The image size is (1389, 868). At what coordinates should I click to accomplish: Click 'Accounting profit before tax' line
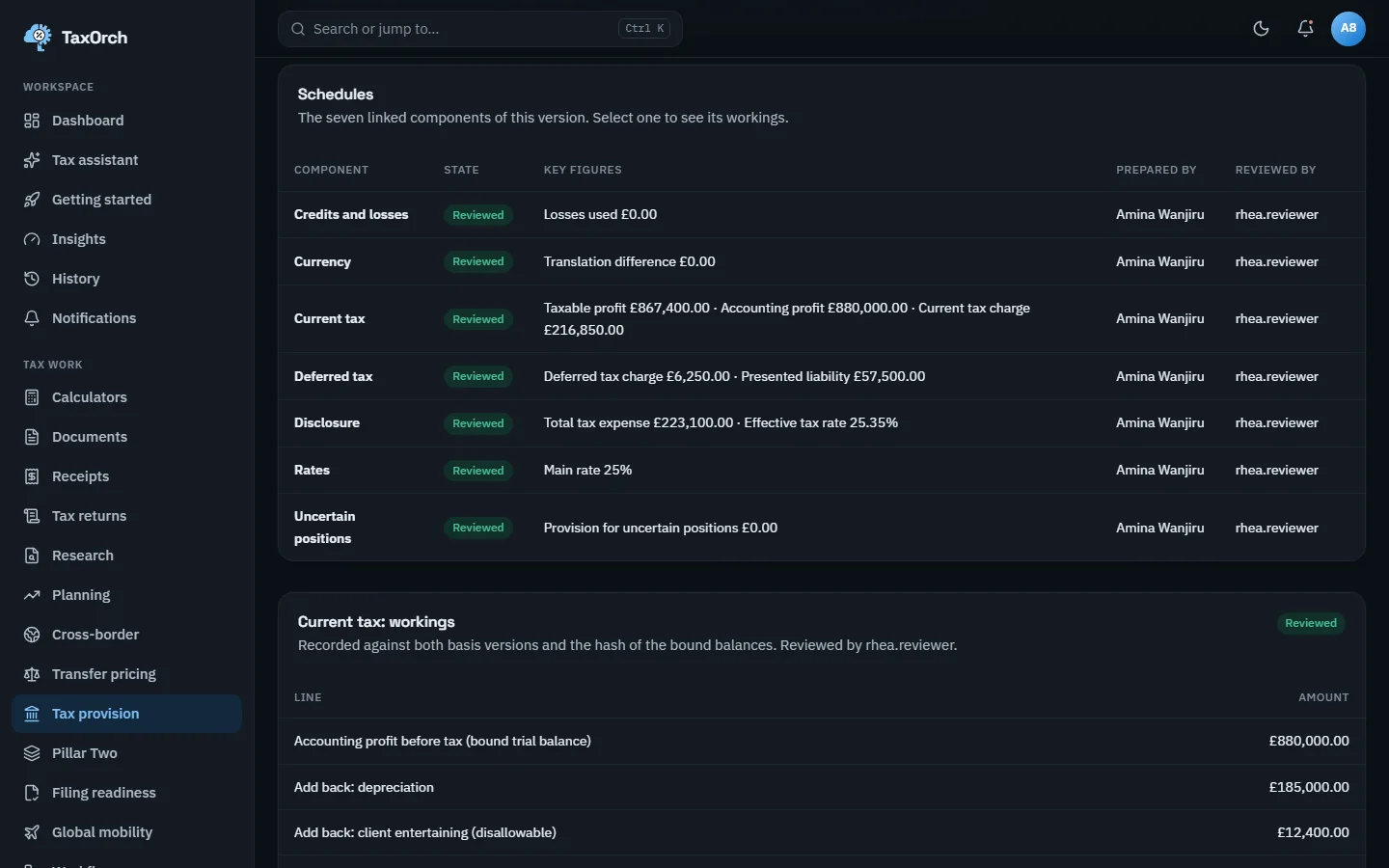tap(443, 741)
